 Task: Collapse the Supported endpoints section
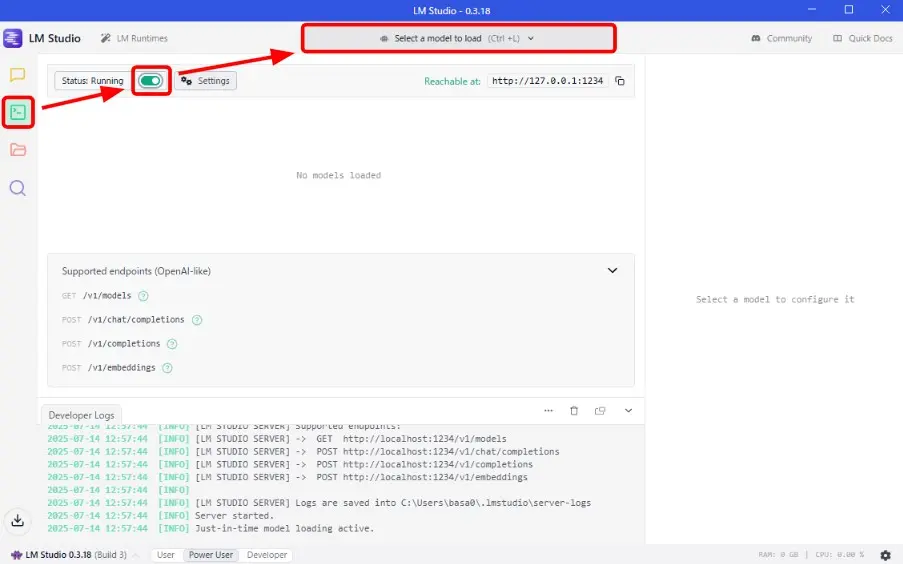tap(612, 270)
